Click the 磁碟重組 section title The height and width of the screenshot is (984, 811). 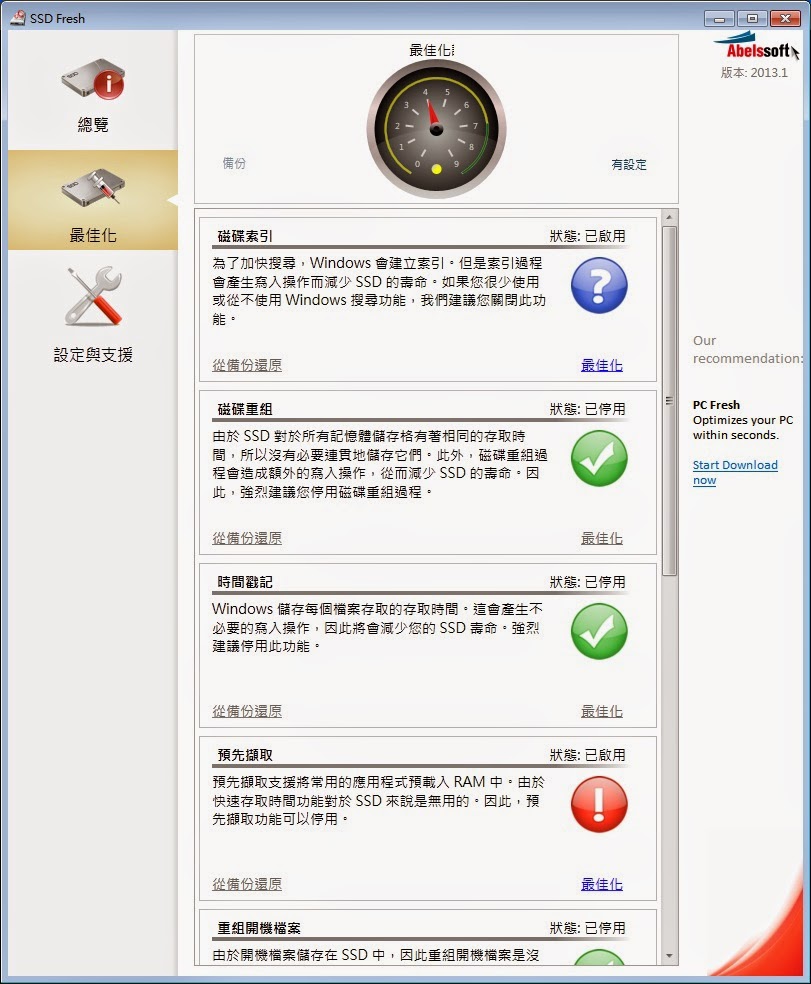coord(245,410)
